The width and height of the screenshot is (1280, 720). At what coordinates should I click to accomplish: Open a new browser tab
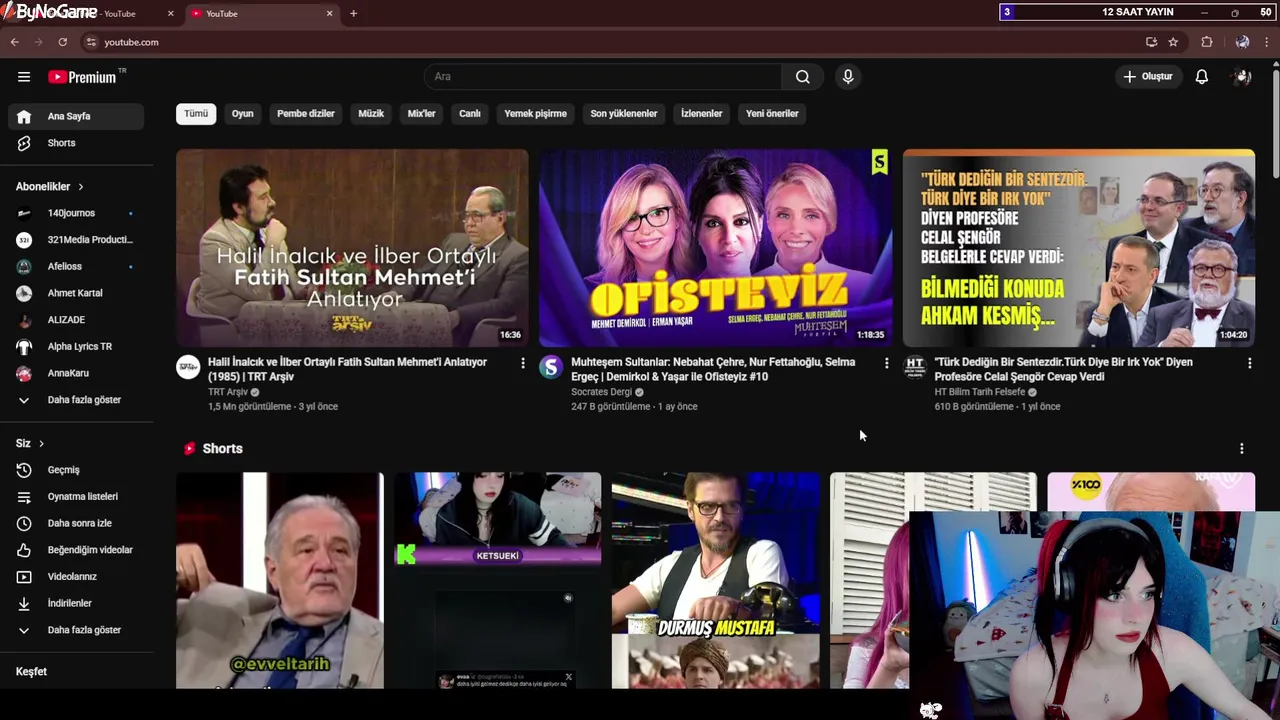pos(353,13)
